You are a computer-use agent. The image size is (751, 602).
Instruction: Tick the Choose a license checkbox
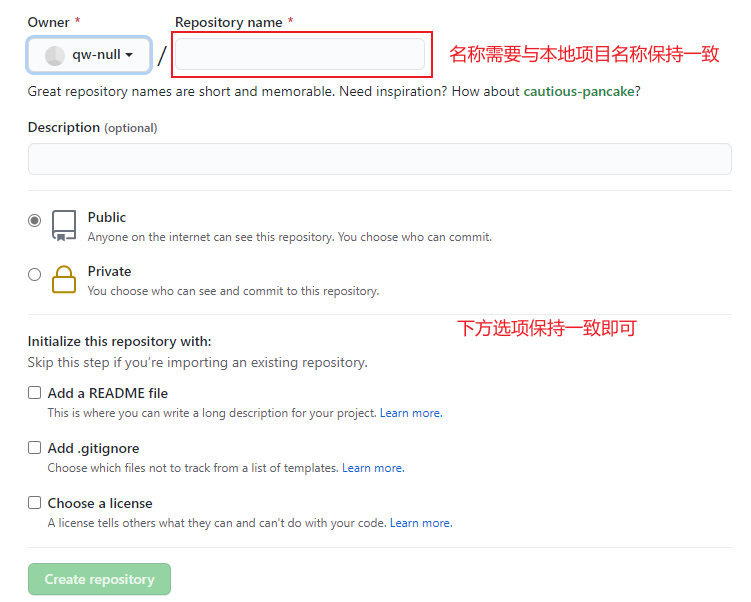coord(34,502)
